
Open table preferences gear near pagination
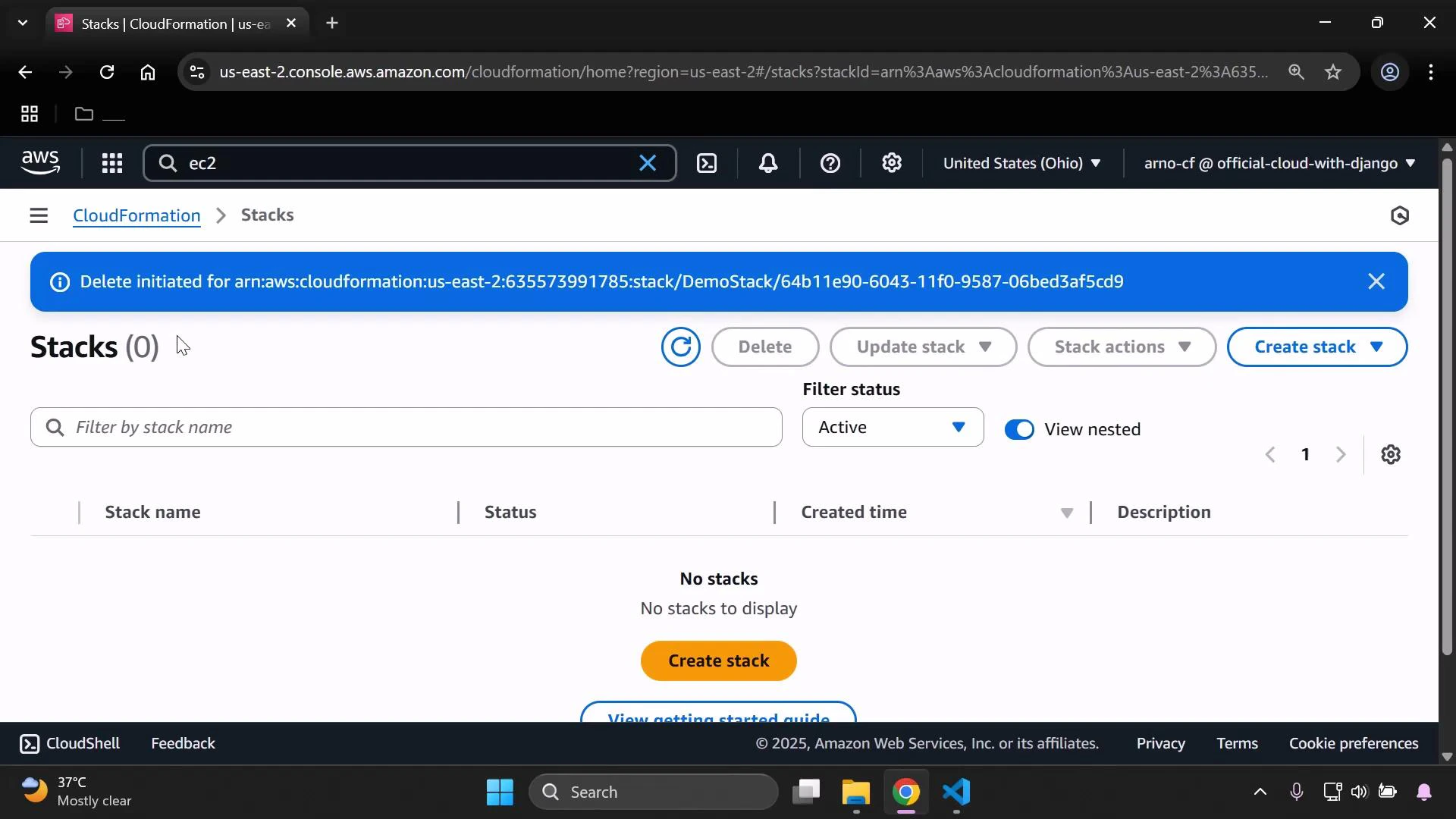click(1392, 454)
